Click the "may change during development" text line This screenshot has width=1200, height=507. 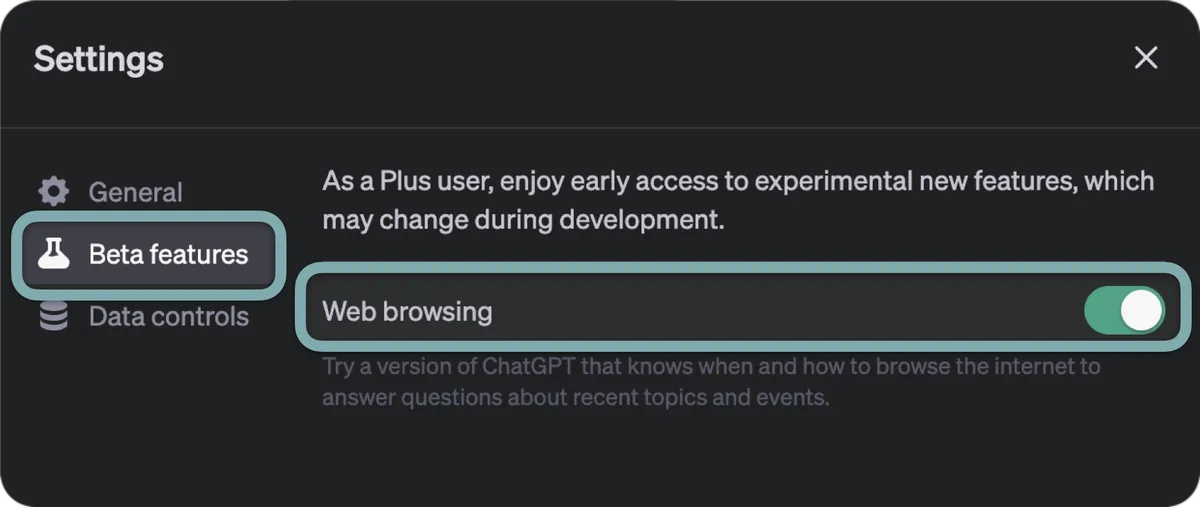pyautogui.click(x=522, y=220)
